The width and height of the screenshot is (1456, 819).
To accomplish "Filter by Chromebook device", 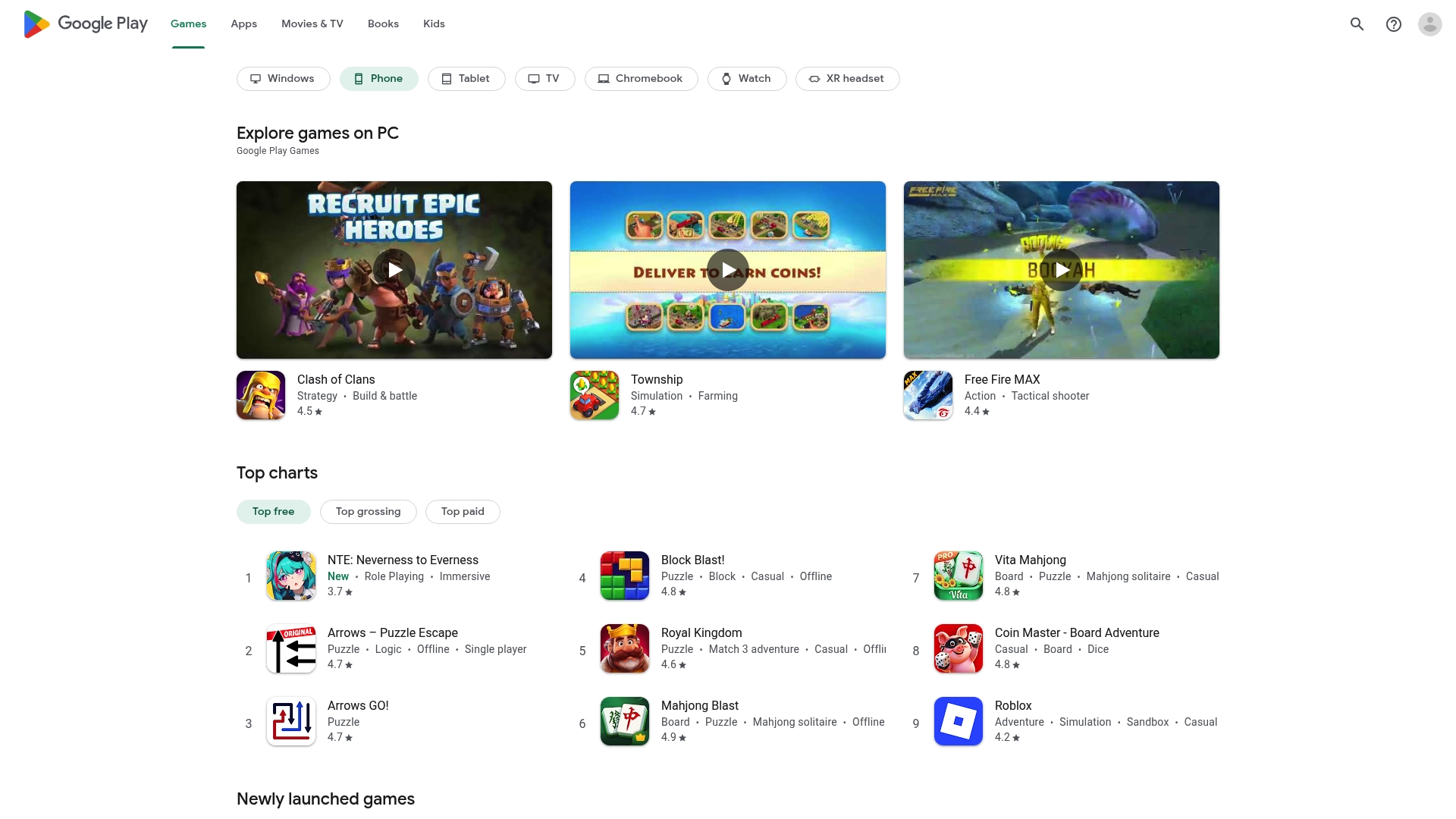I will click(x=642, y=79).
